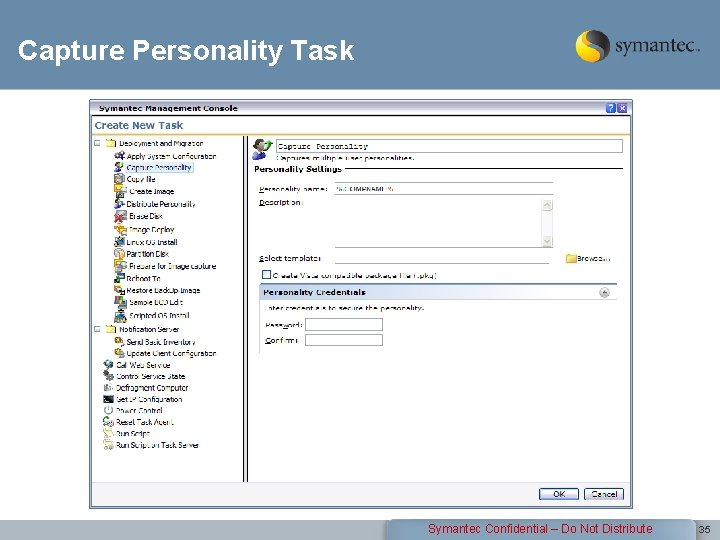This screenshot has width=720, height=540.
Task: Click the Reset Task Agent icon
Action: tap(108, 422)
